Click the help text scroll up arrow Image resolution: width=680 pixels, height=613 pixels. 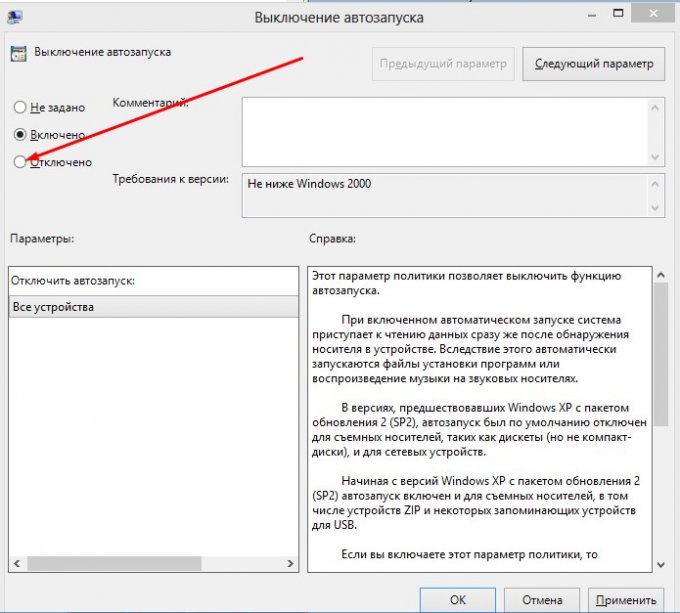click(661, 274)
